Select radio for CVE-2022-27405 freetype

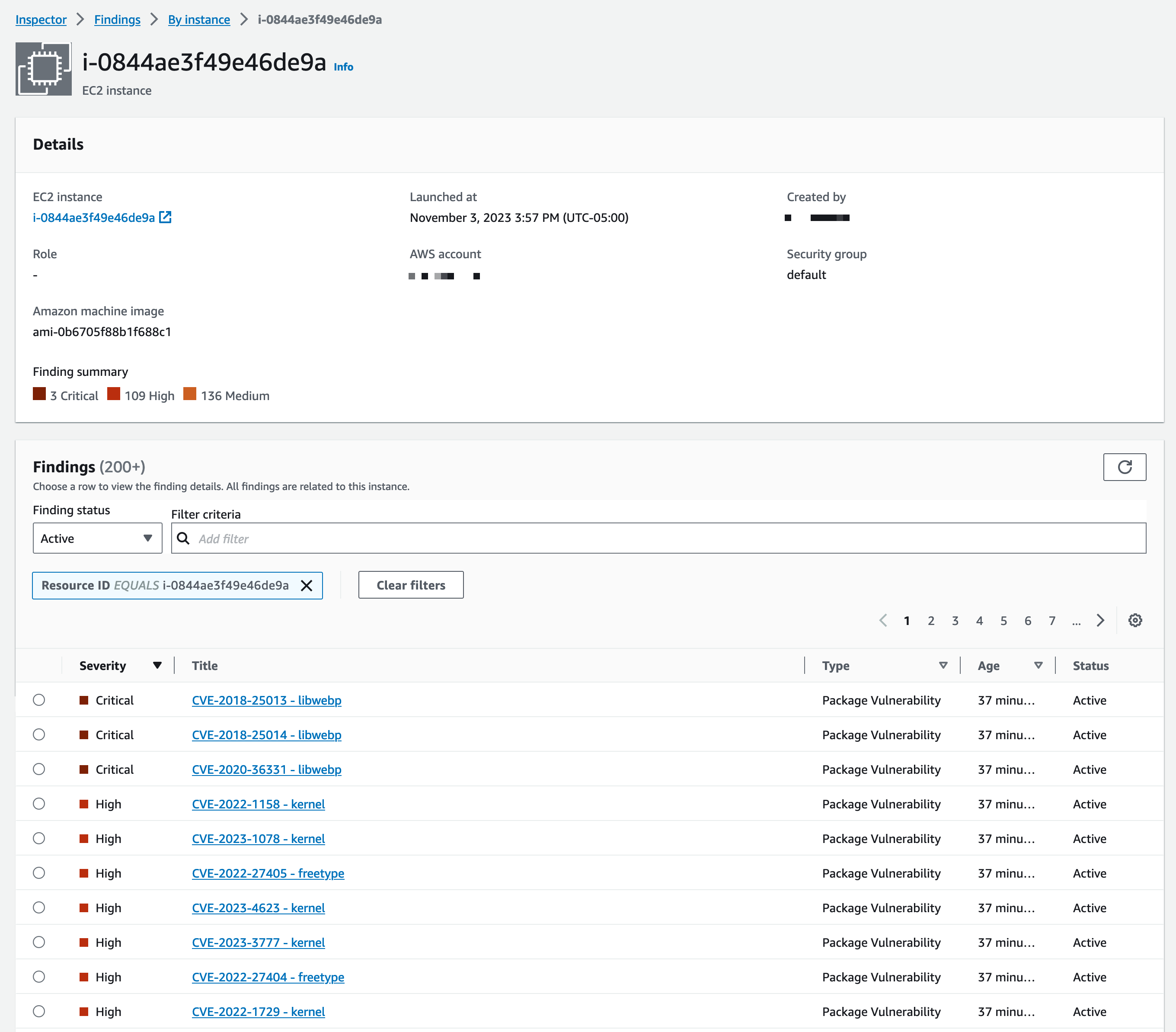pyautogui.click(x=39, y=872)
